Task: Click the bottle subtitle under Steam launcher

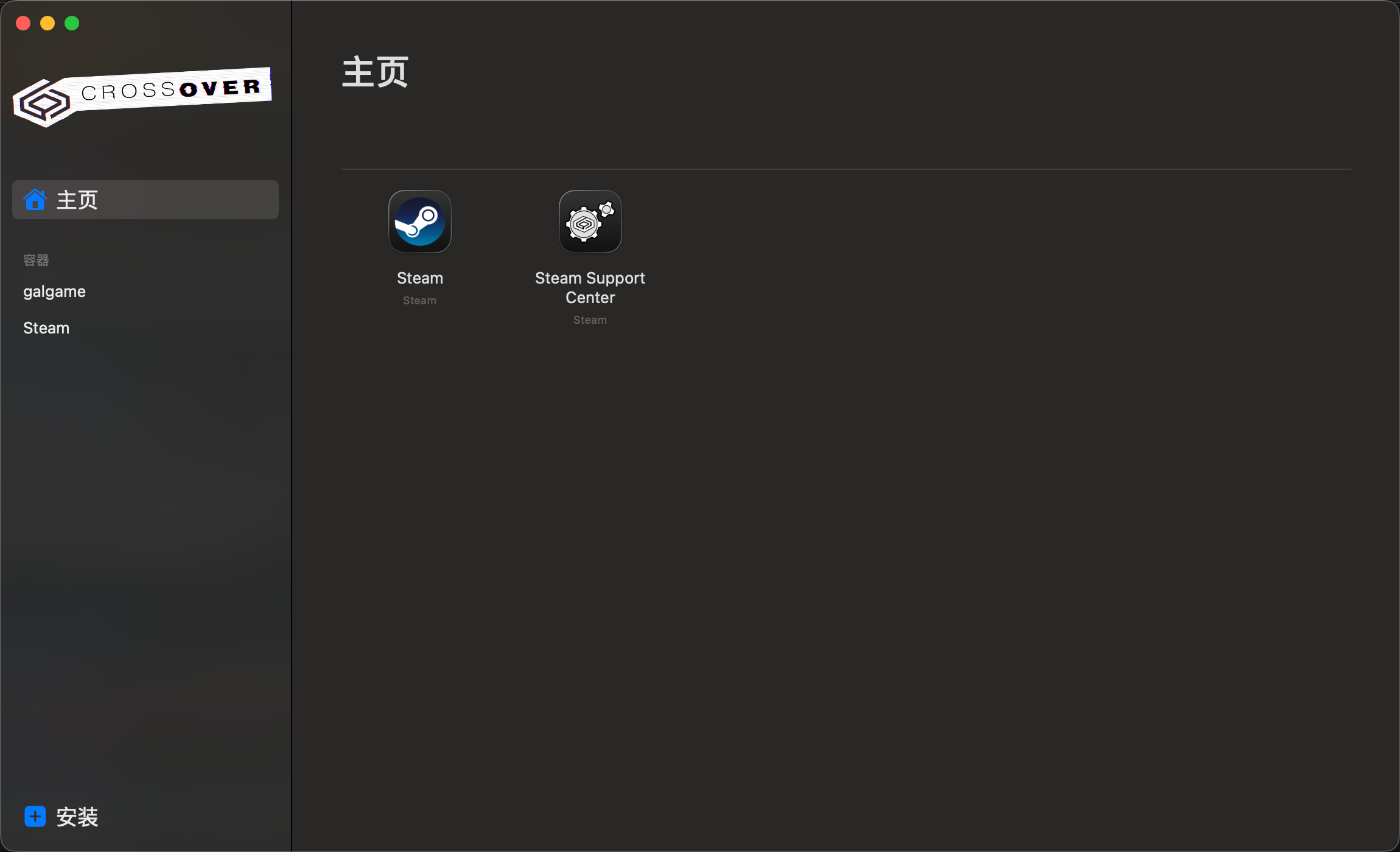Action: (x=419, y=301)
